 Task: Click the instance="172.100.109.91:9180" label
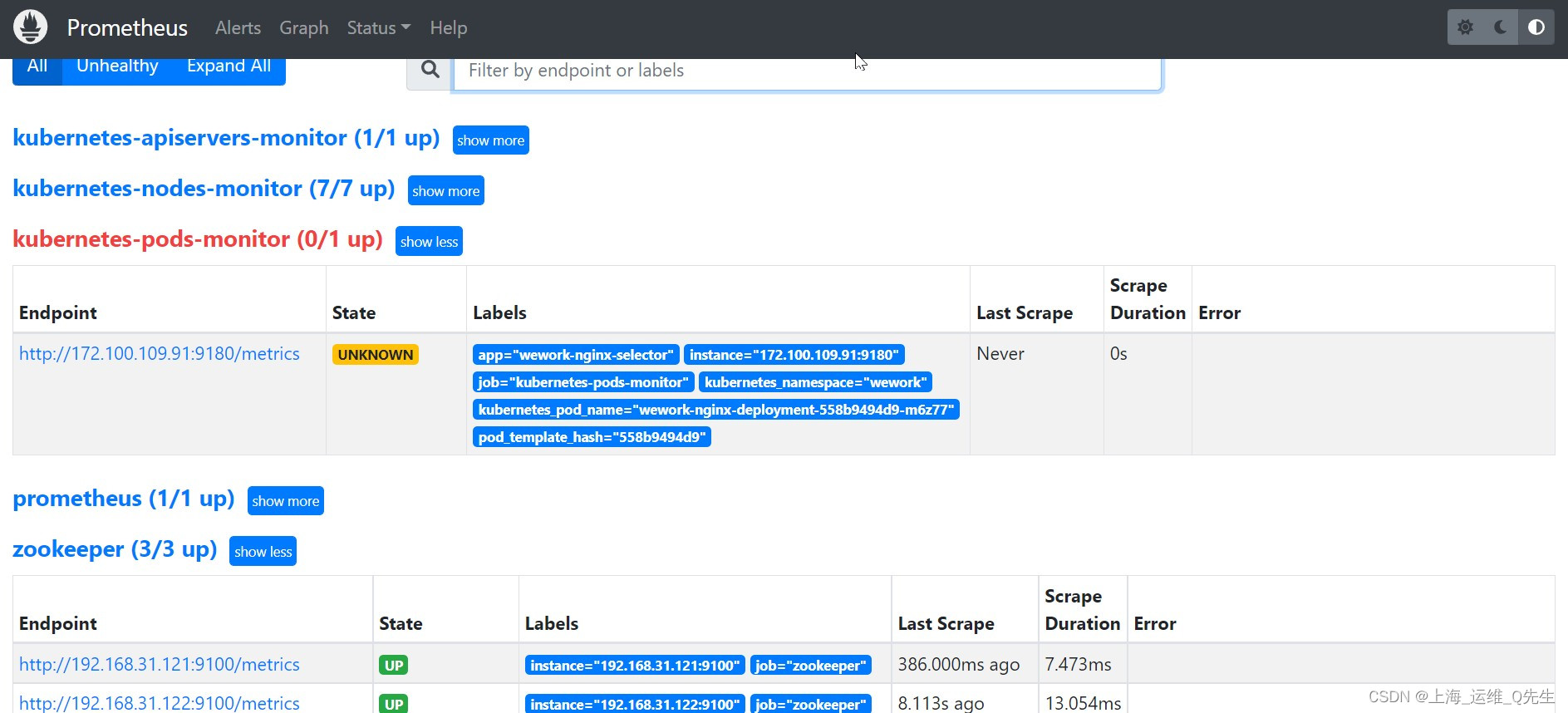794,355
